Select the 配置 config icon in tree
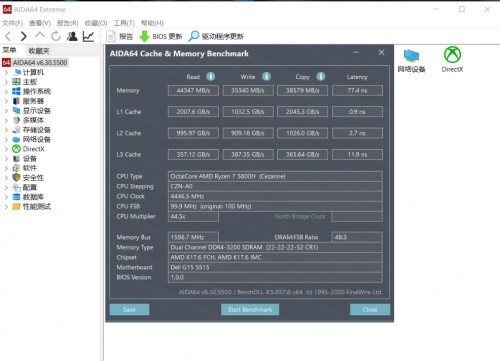This screenshot has height=361, width=500. click(16, 187)
